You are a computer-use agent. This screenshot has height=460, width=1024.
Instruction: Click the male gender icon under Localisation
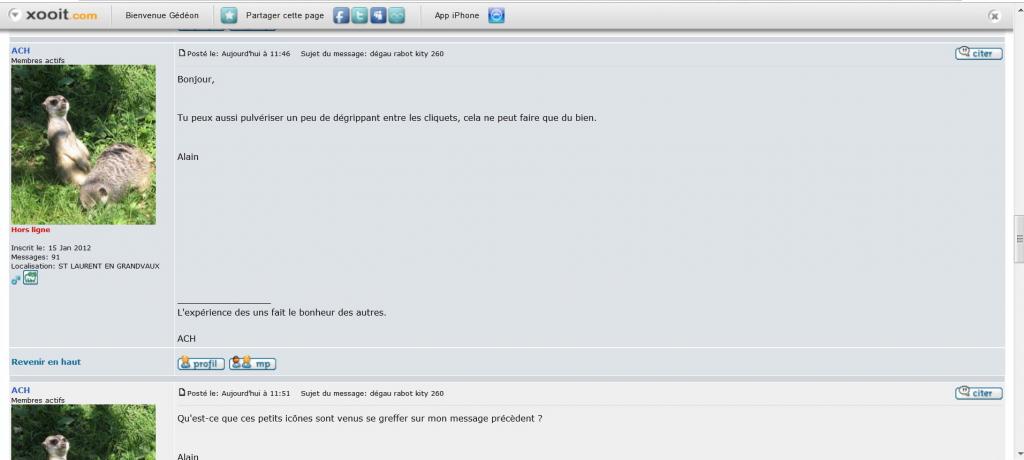(x=16, y=280)
